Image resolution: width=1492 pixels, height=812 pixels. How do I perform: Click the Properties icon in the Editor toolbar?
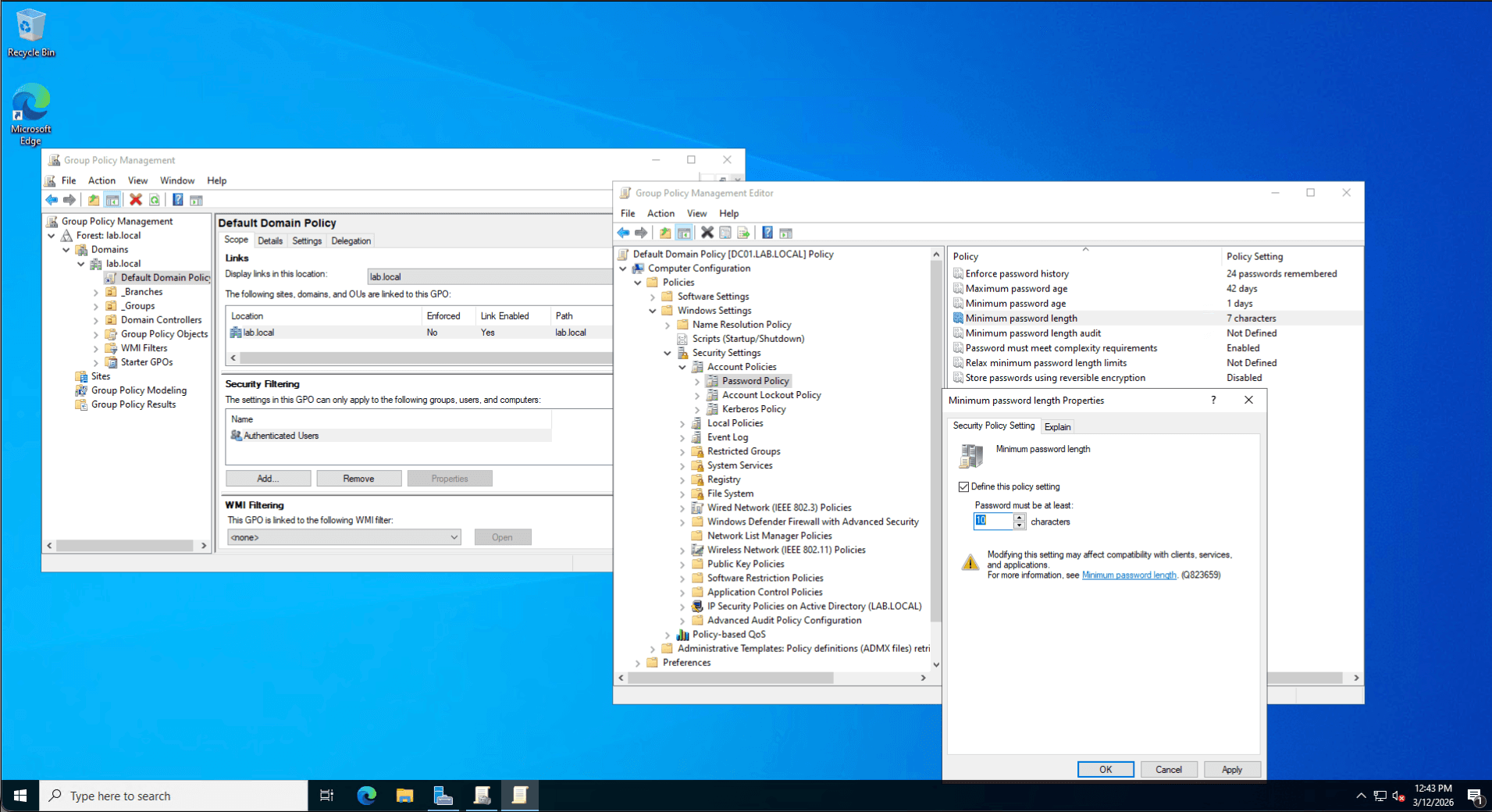[725, 233]
